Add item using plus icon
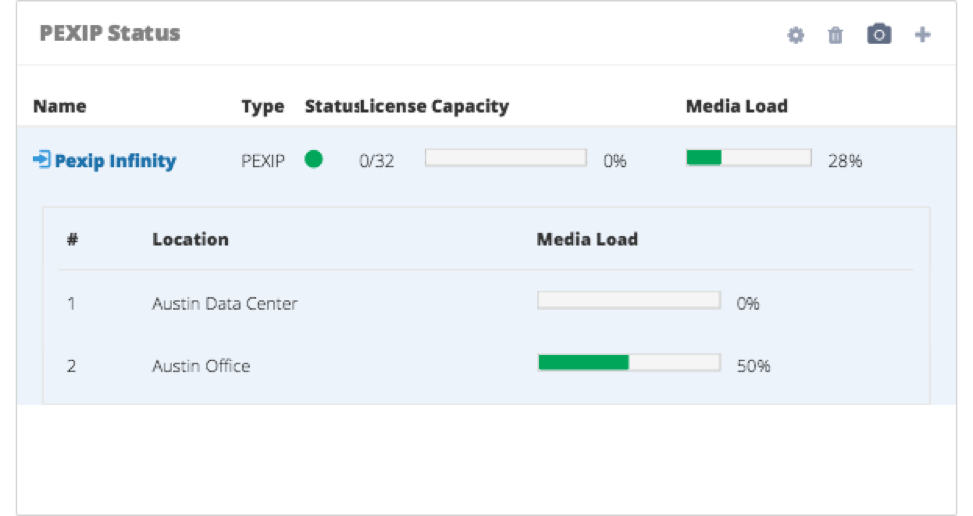Screen dimensions: 973x516 pyautogui.click(x=923, y=35)
